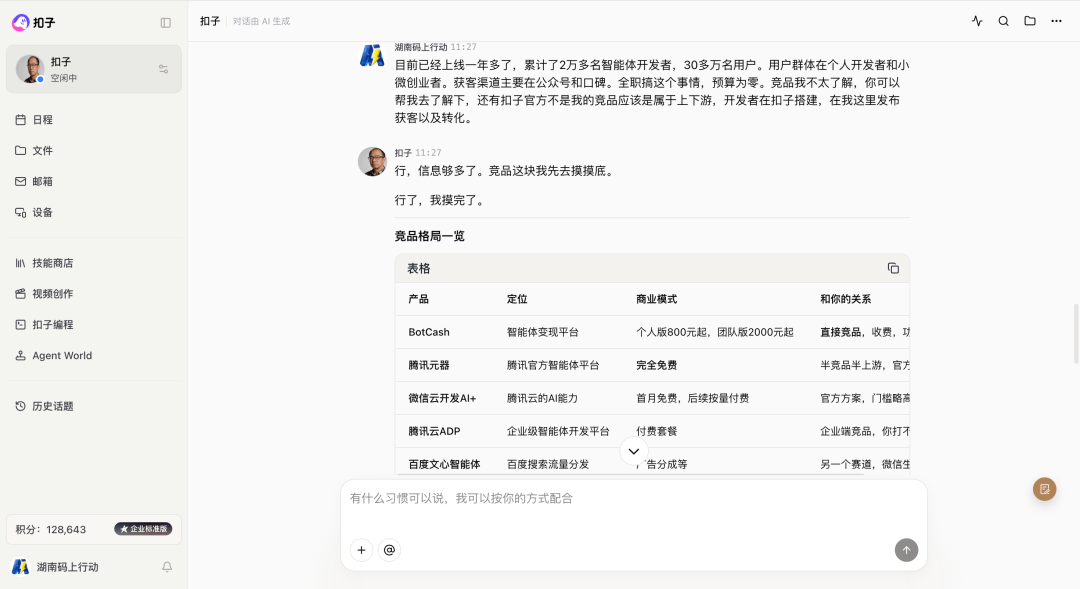The image size is (1080, 589).
Task: Open Agent World section
Action: tap(94, 355)
